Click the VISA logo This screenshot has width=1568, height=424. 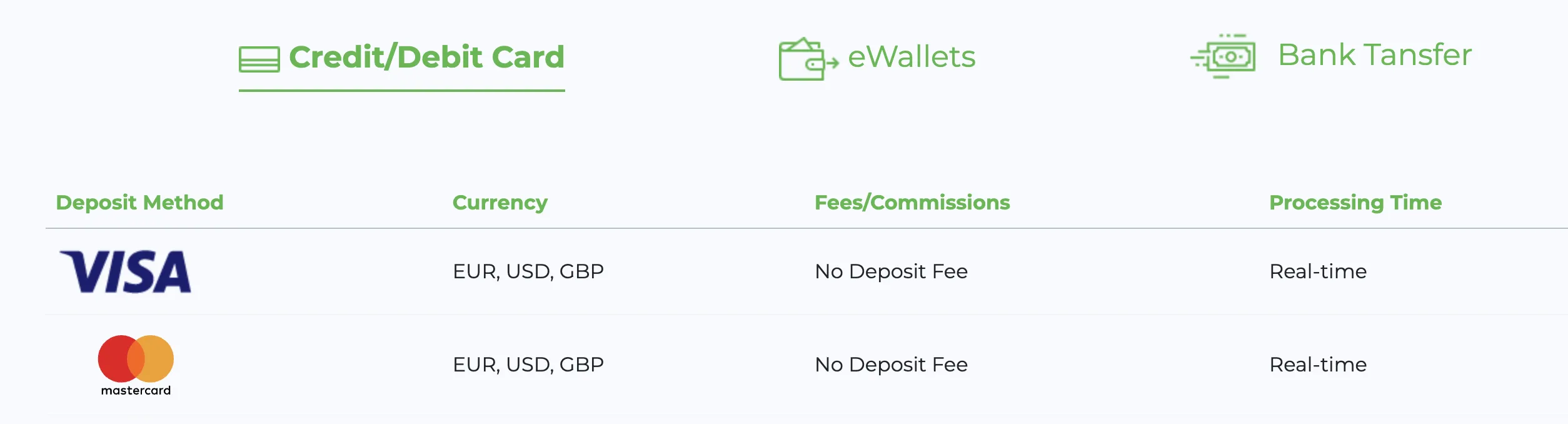coord(125,272)
